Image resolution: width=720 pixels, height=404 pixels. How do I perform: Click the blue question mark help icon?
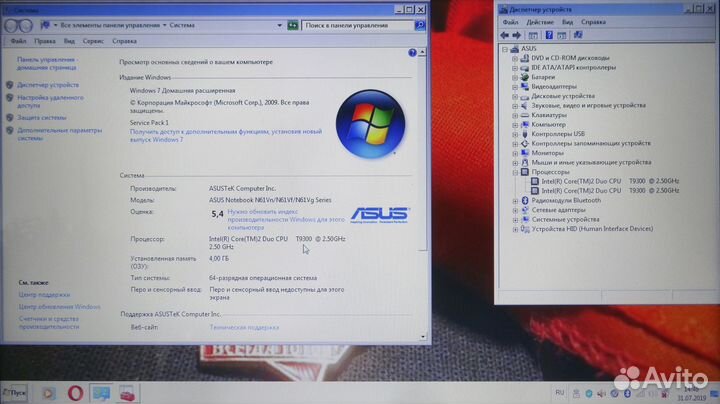(549, 35)
